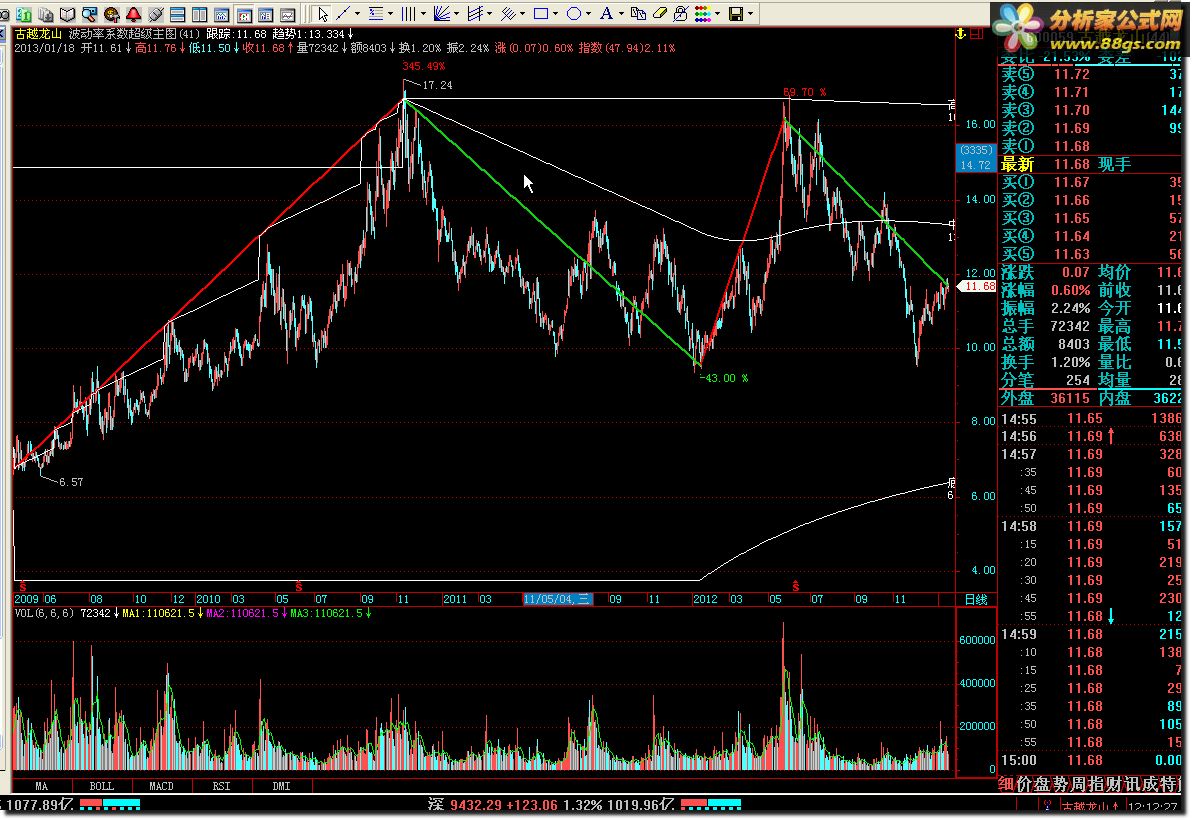
Task: Select the parallel lines drawing tool
Action: [508, 14]
